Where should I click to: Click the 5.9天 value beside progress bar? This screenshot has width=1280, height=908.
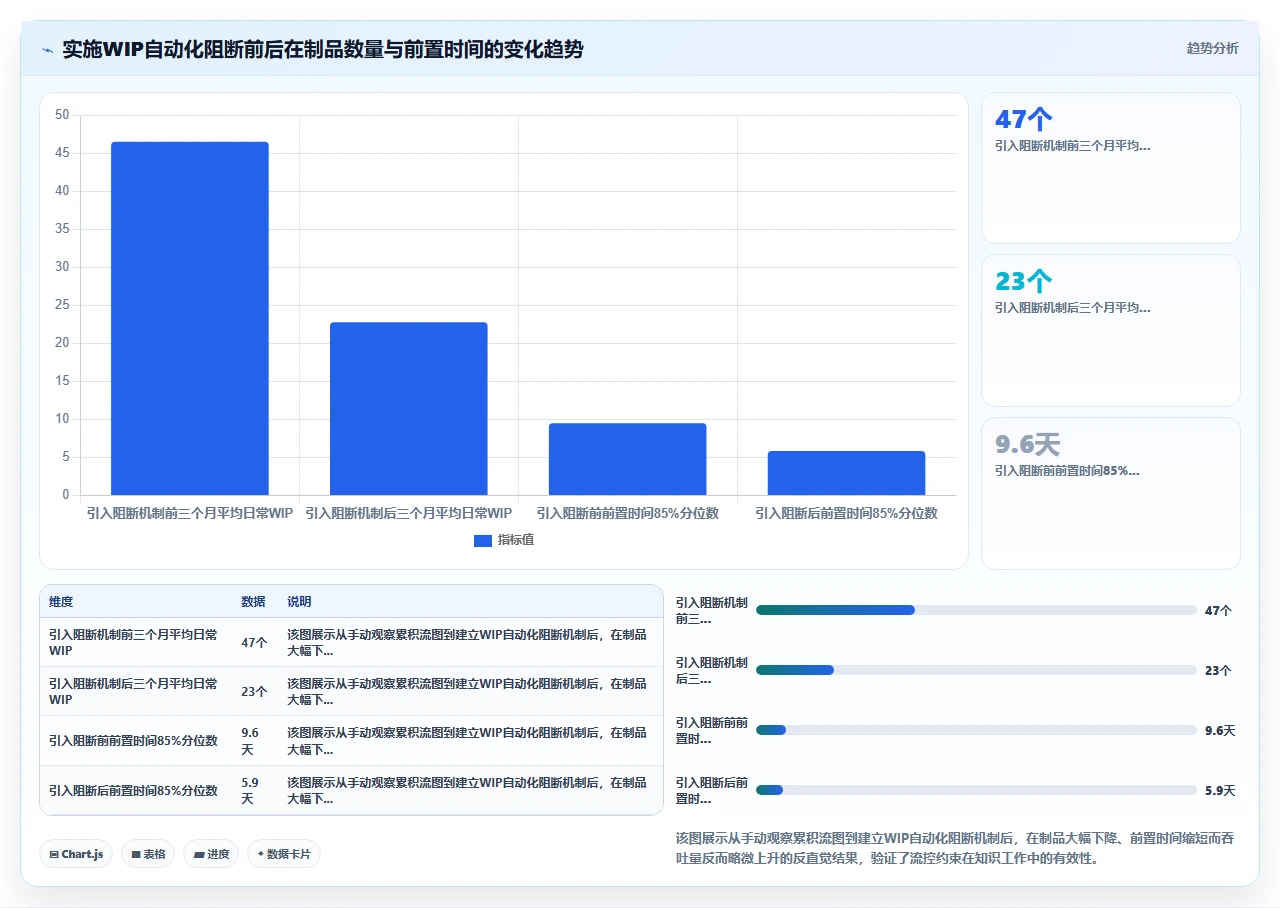pos(1220,790)
